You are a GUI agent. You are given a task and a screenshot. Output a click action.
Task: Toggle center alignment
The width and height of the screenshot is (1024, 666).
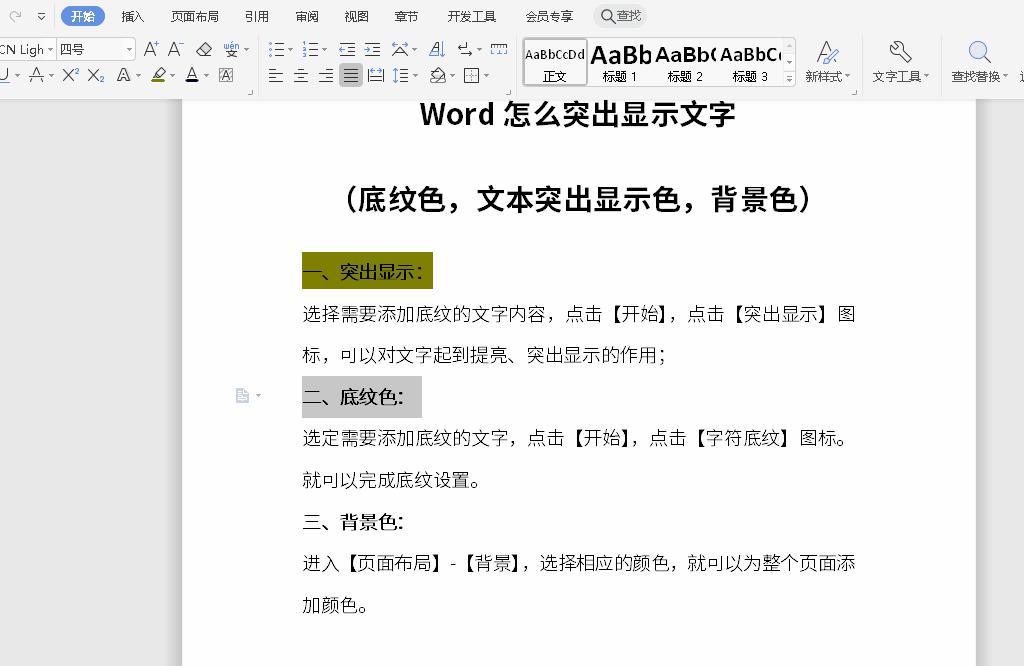pos(300,75)
